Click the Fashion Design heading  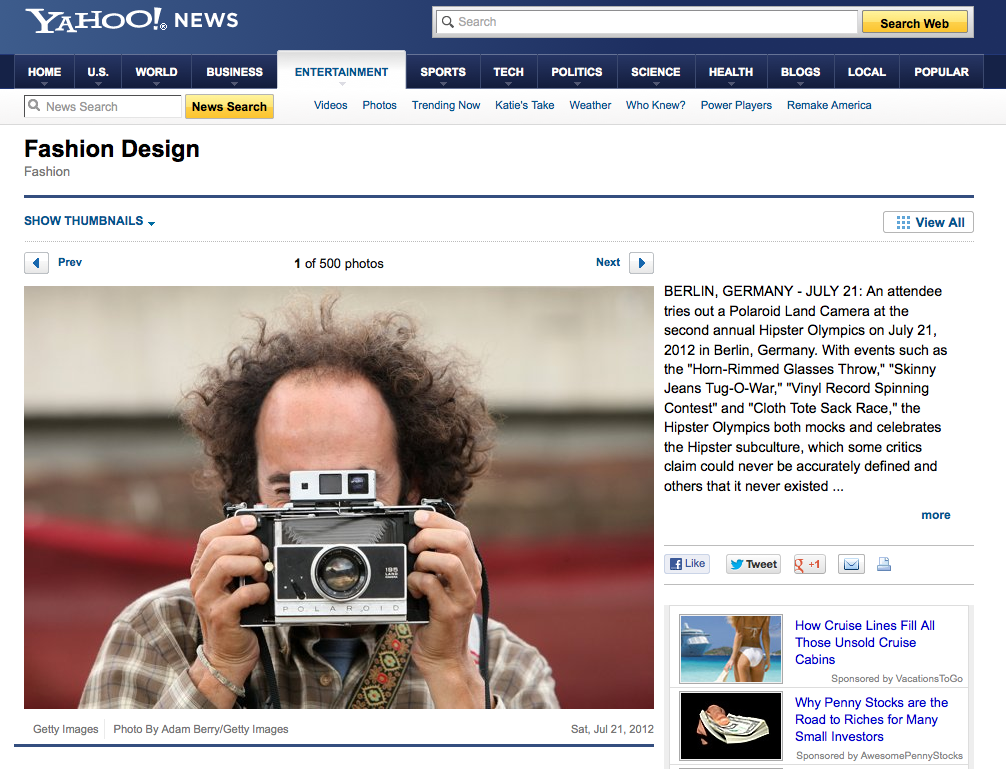click(x=112, y=149)
